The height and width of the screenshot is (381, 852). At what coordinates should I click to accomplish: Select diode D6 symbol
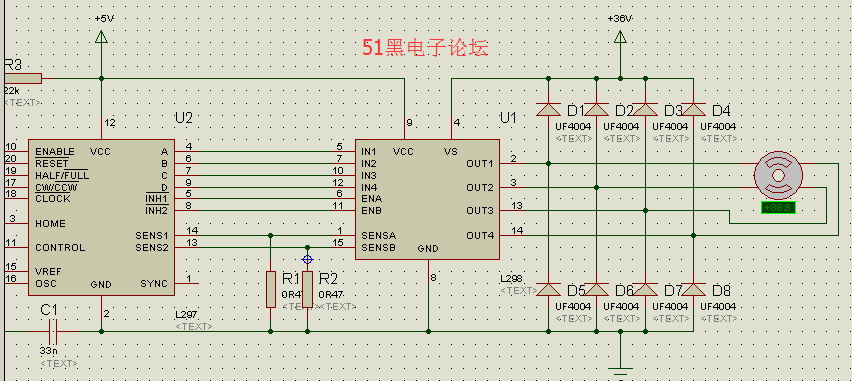[596, 289]
